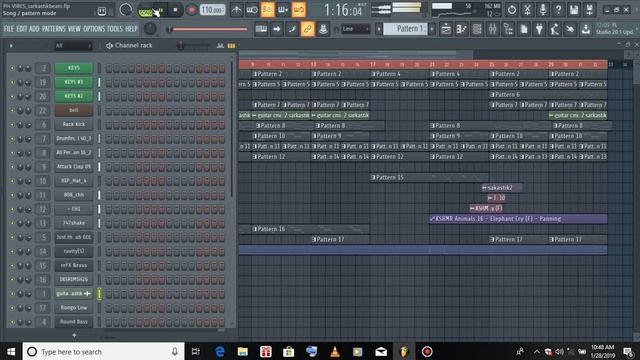Viewport: 640px width, 360px height.
Task: Click the stop playback button
Action: point(176,10)
